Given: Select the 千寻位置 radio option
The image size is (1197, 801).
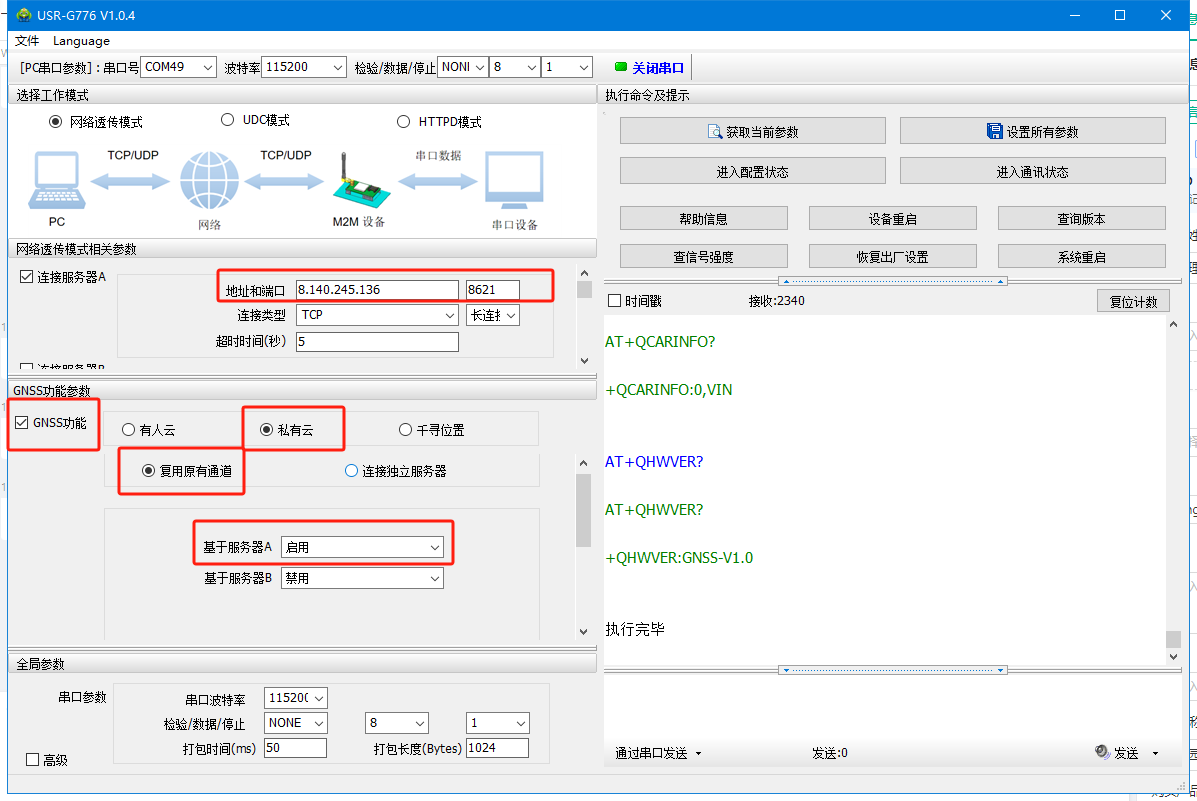Looking at the screenshot, I should 405,430.
